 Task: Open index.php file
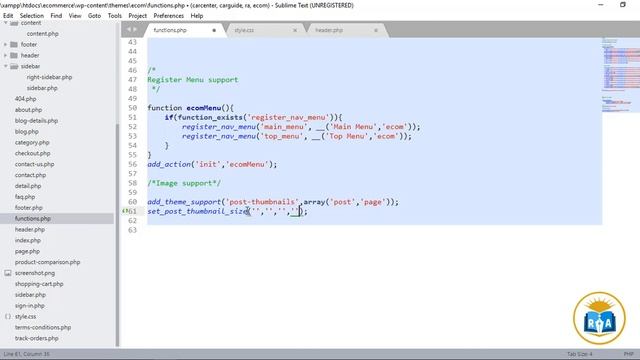pos(28,240)
